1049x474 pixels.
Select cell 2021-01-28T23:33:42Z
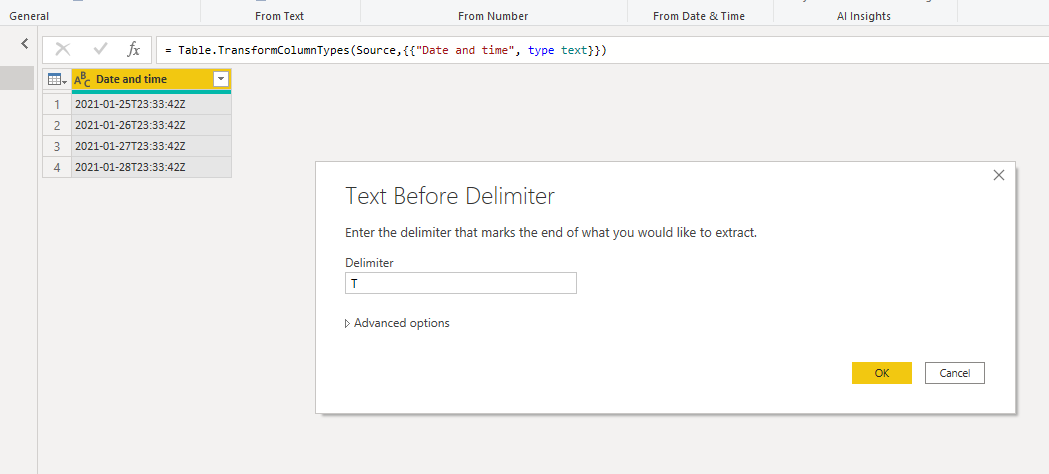pyautogui.click(x=151, y=166)
